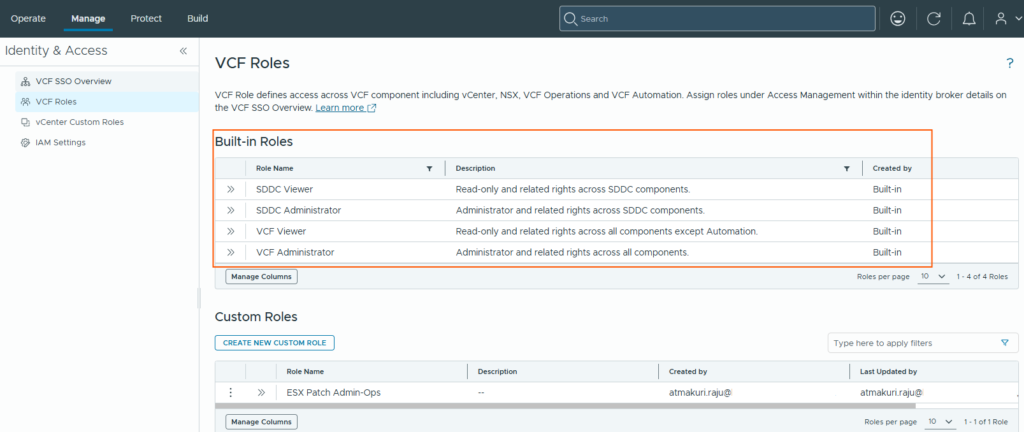Click the IAM Settings gear icon

coord(25,142)
